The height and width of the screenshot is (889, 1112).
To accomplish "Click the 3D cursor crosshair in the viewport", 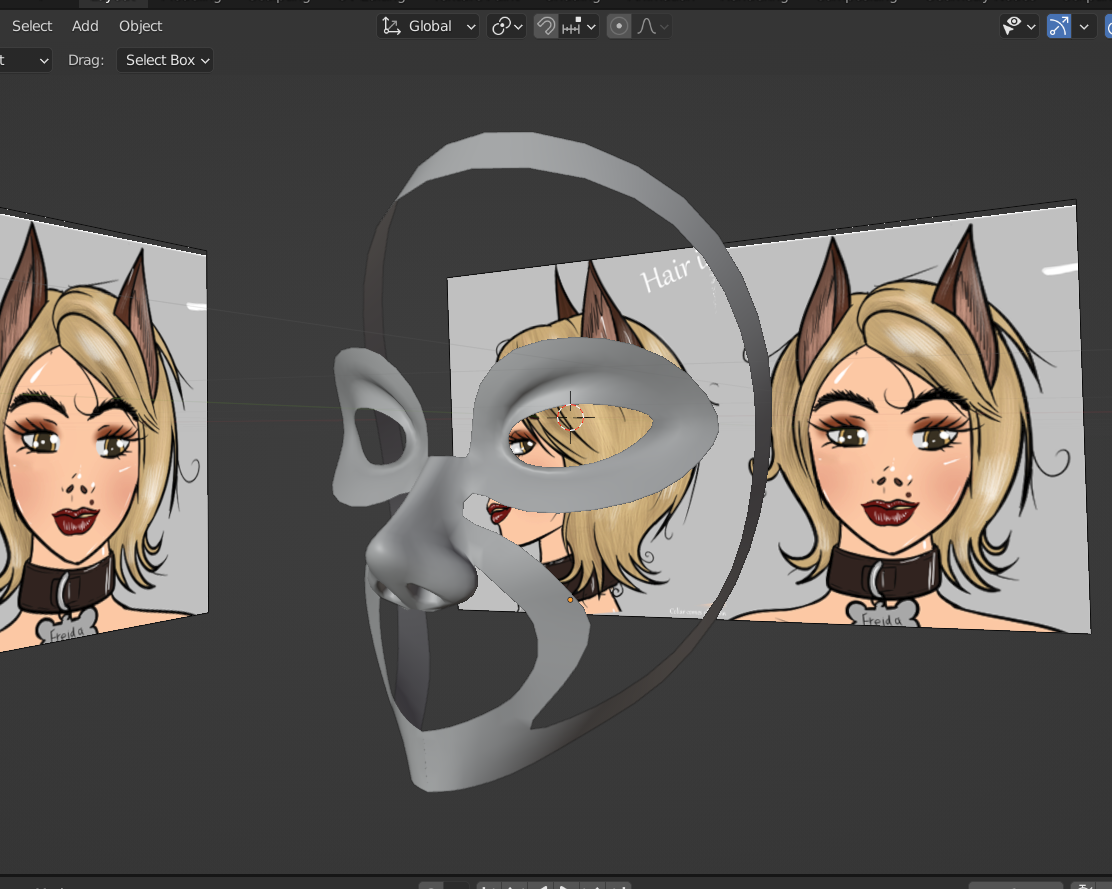I will tap(570, 417).
